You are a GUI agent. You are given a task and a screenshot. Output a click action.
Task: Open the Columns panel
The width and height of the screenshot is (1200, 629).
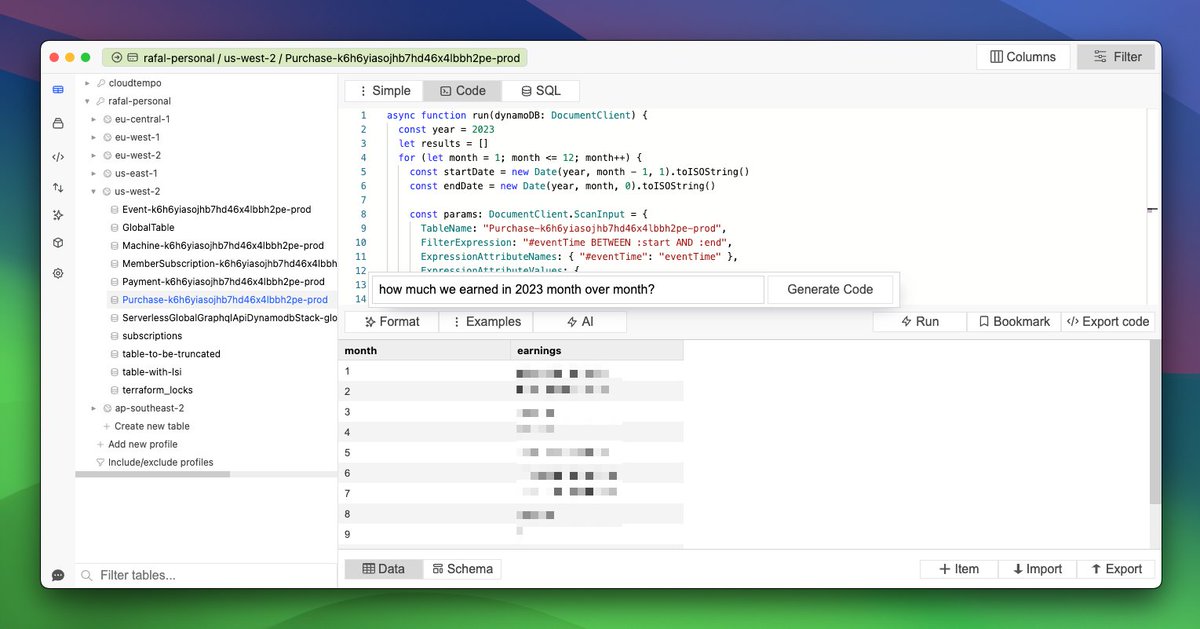tap(1023, 57)
